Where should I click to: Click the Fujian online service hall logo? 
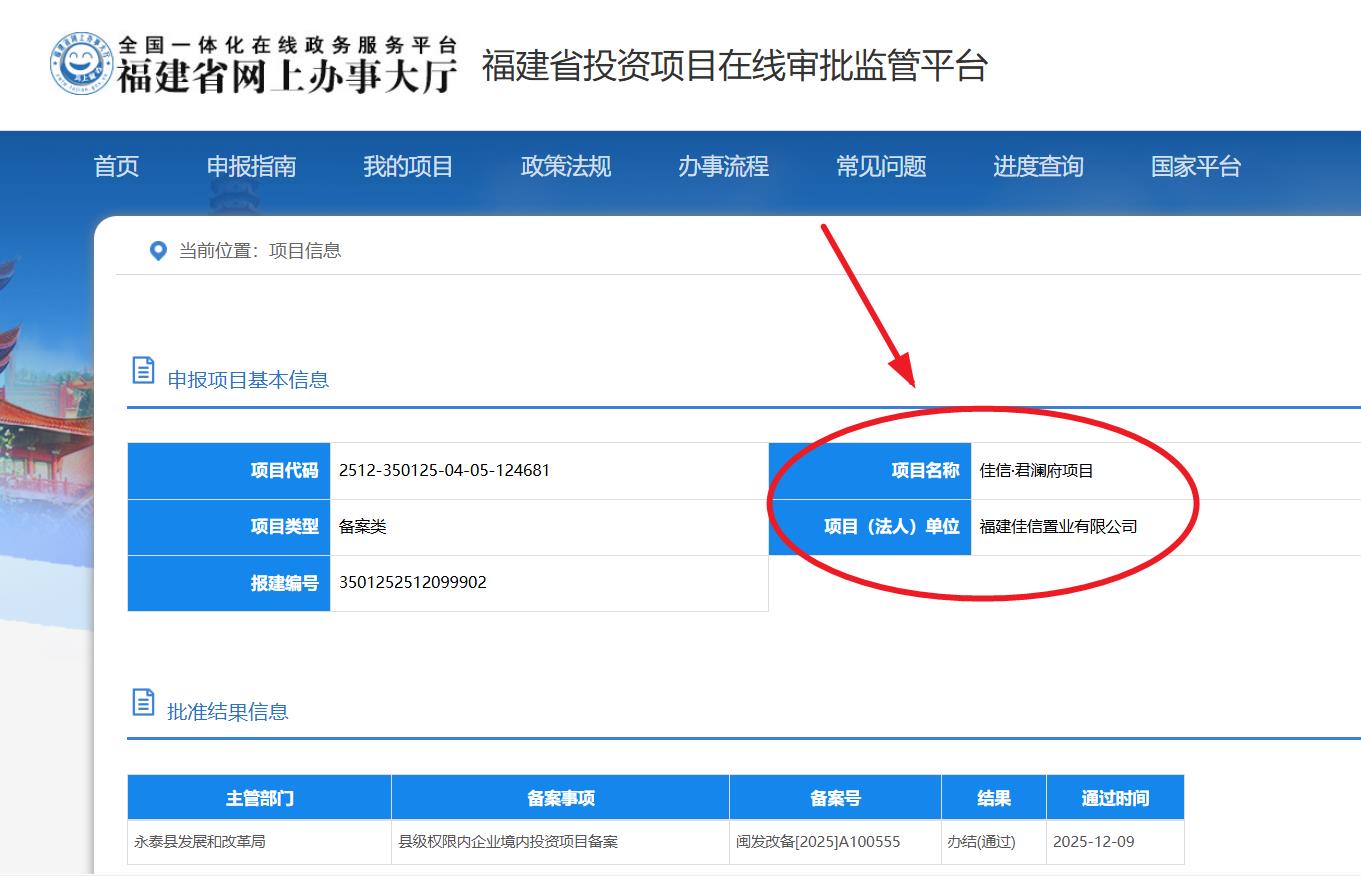(254, 65)
